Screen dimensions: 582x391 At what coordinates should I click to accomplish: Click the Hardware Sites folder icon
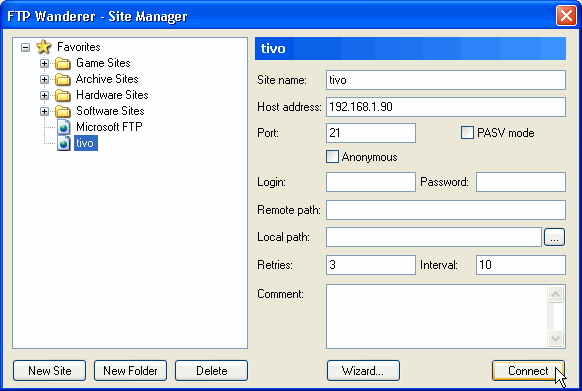point(63,95)
